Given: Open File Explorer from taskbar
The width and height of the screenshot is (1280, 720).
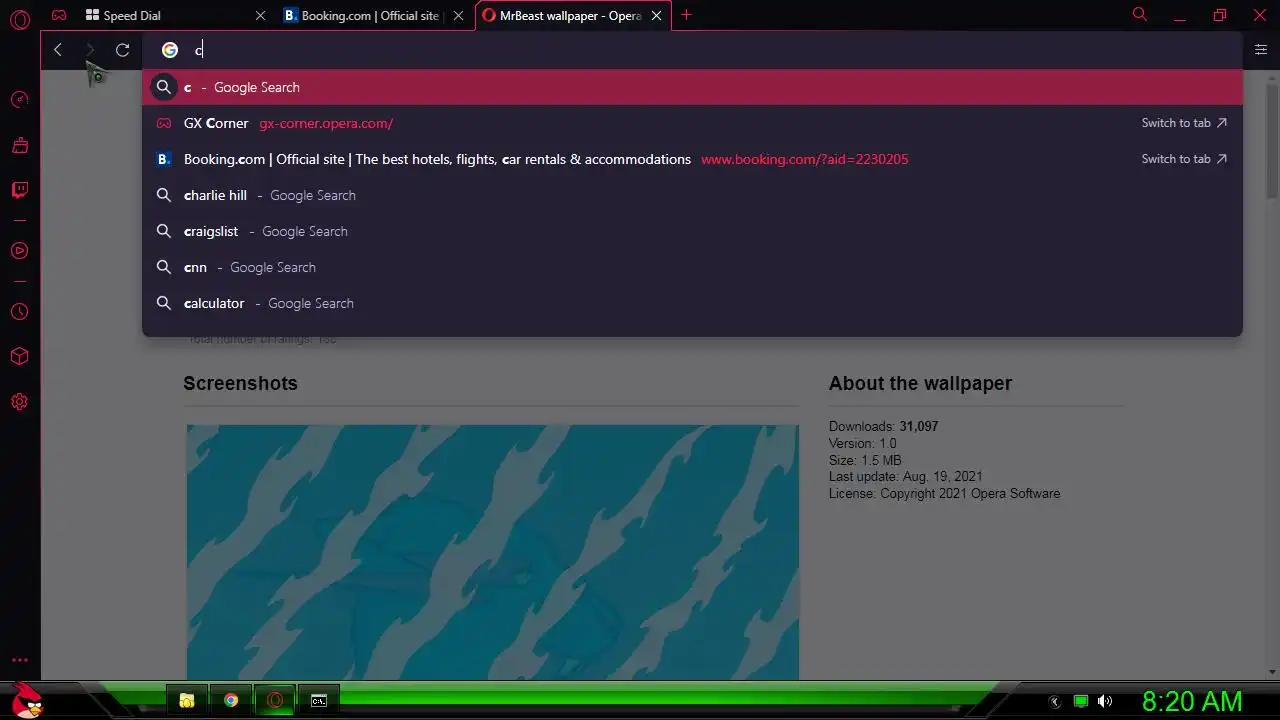Looking at the screenshot, I should 187,700.
